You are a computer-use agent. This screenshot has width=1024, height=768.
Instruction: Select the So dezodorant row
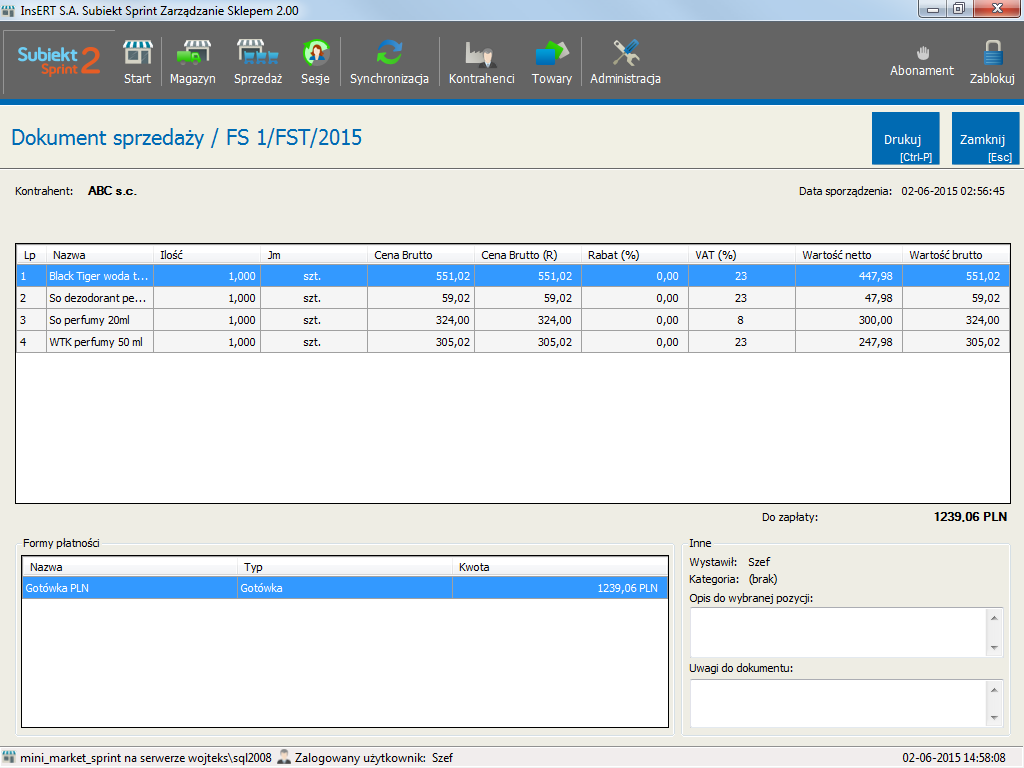[x=513, y=298]
